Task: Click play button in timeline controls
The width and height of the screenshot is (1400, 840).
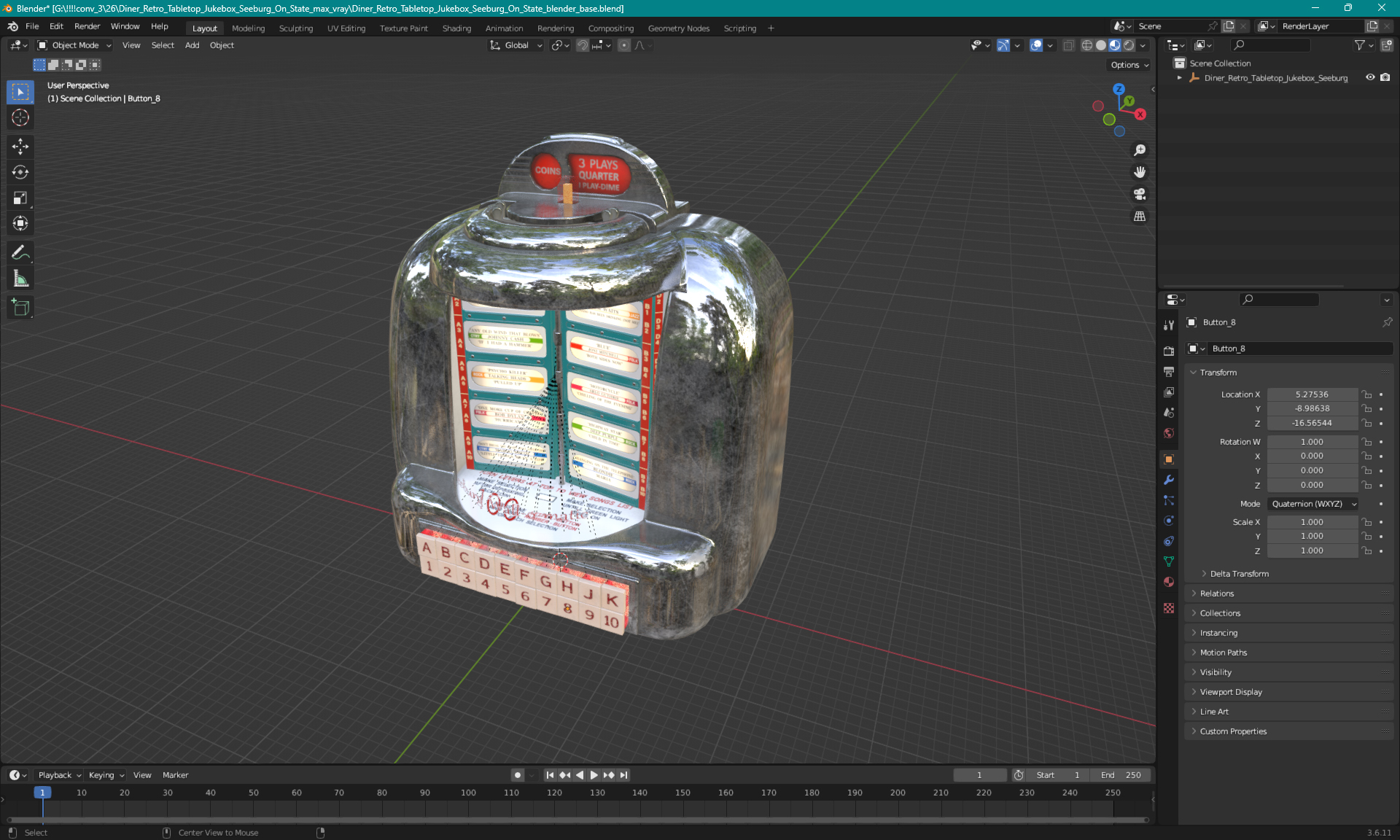Action: 593,775
